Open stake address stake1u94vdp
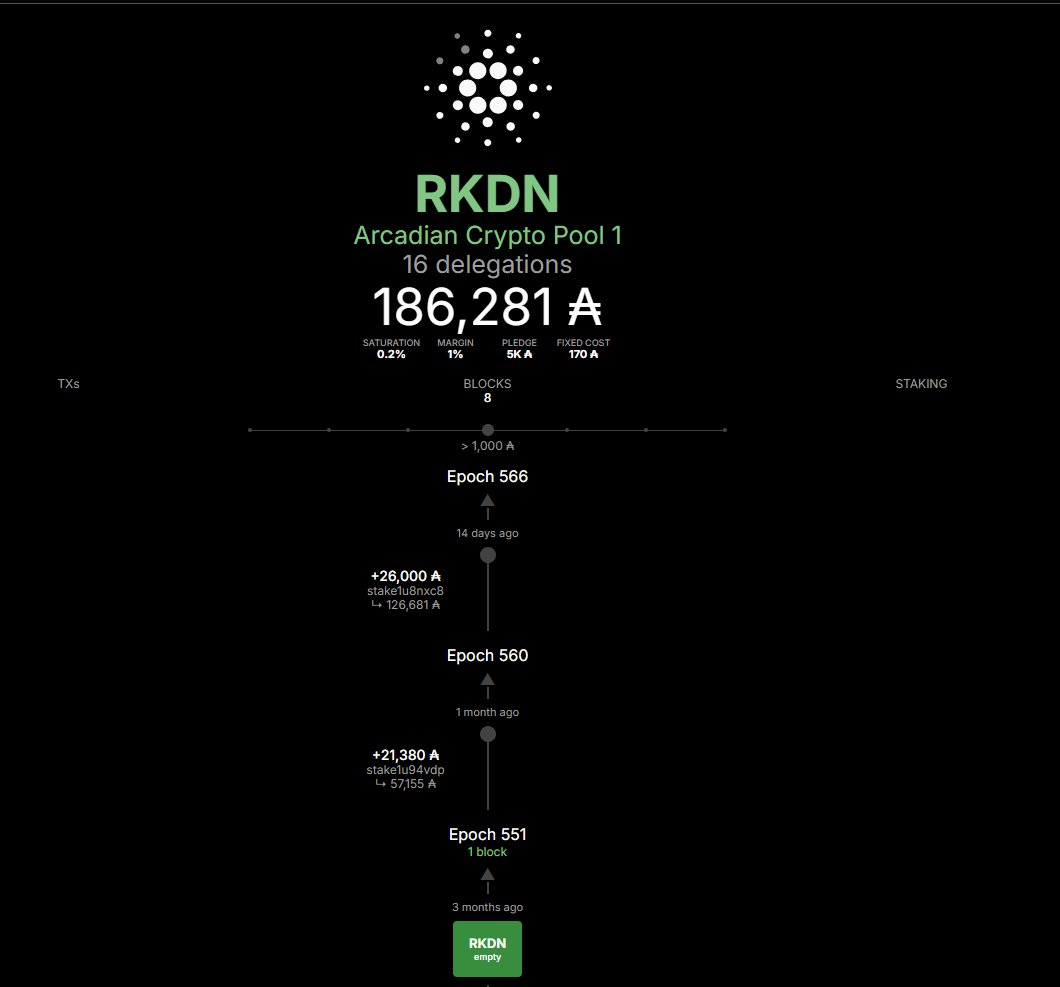 coord(406,770)
